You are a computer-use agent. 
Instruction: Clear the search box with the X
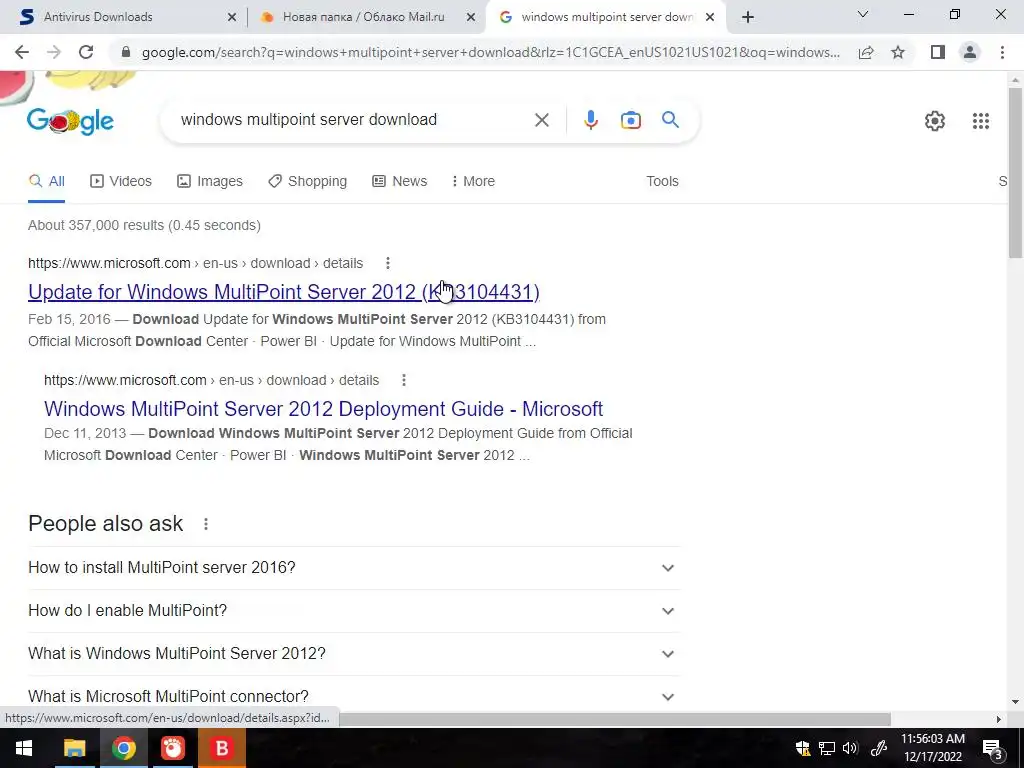[x=541, y=120]
